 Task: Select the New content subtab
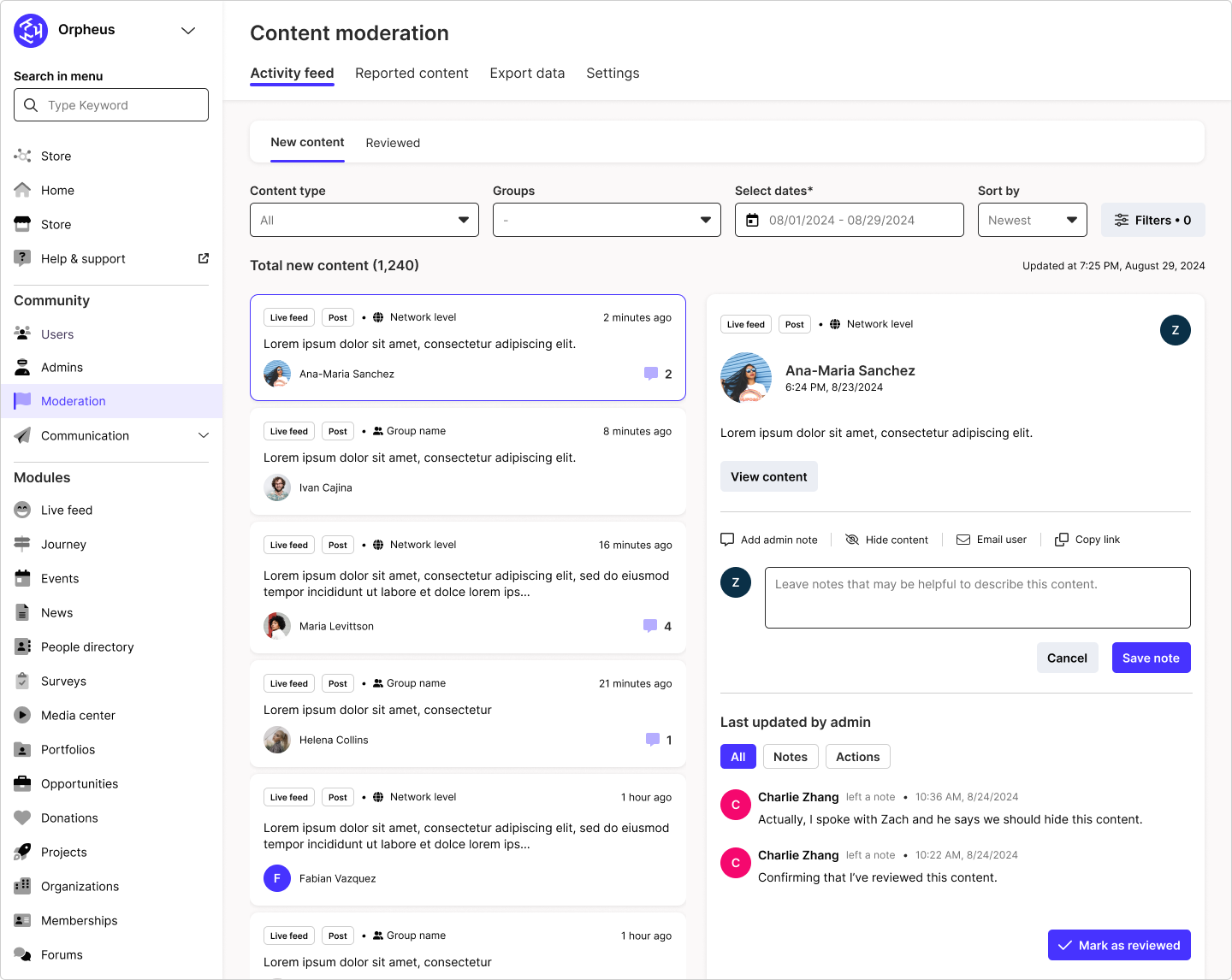307,143
